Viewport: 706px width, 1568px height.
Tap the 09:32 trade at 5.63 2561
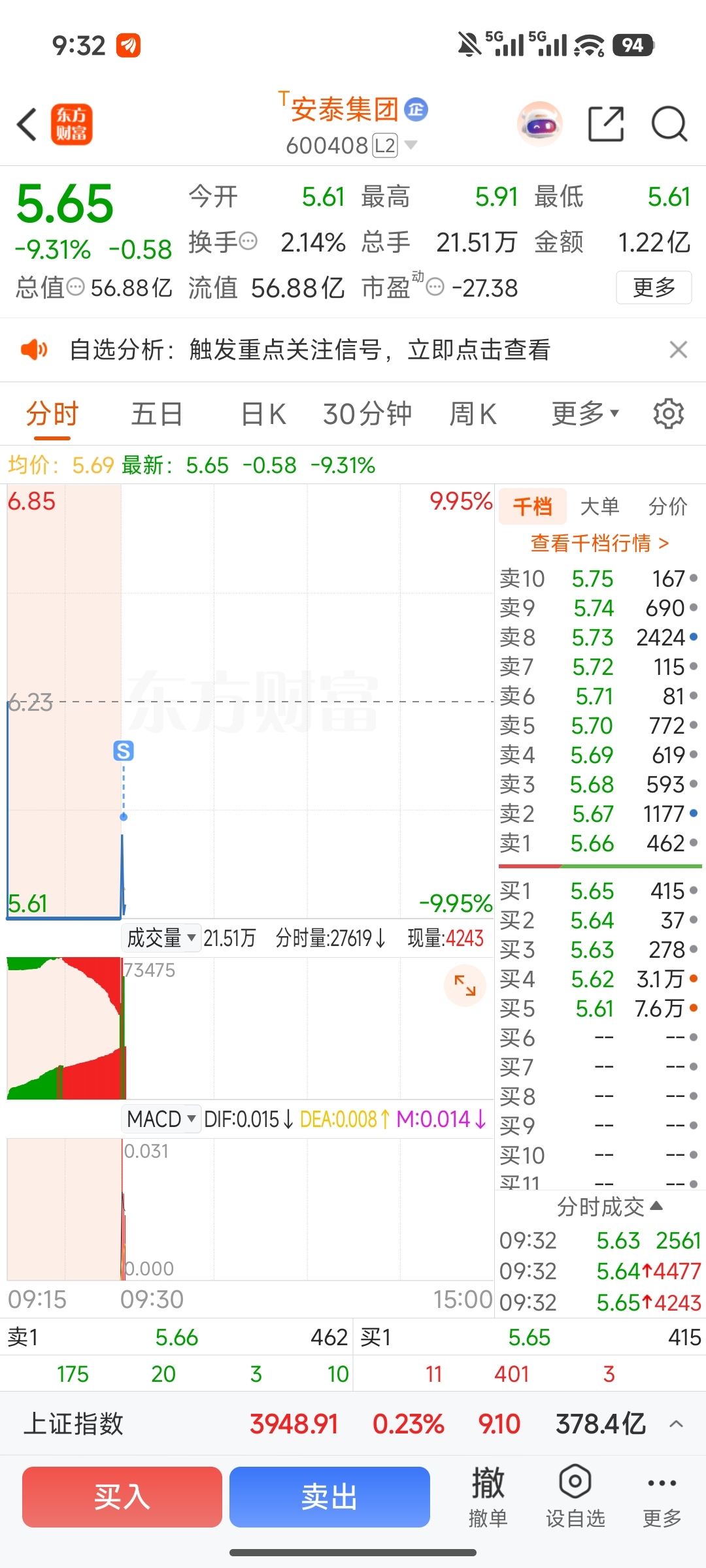click(600, 1240)
